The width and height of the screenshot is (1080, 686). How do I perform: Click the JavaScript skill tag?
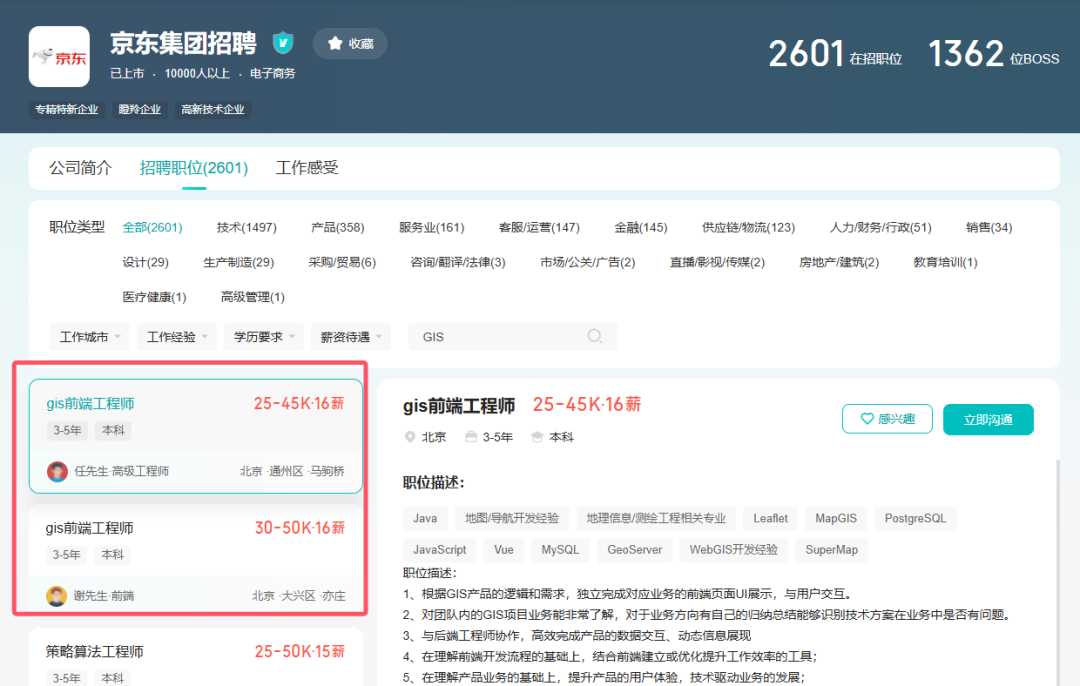(439, 550)
